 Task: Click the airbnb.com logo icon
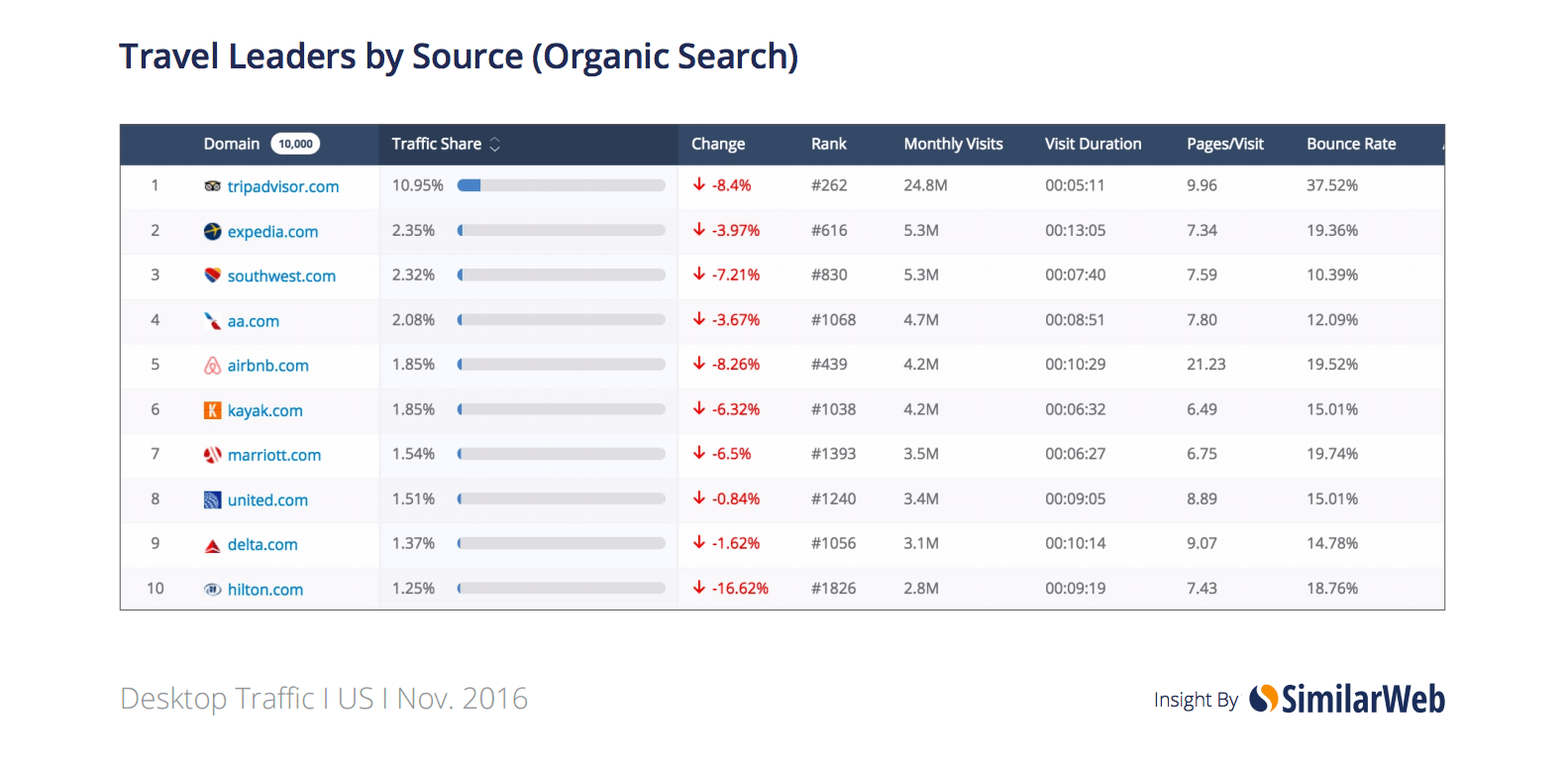point(212,366)
